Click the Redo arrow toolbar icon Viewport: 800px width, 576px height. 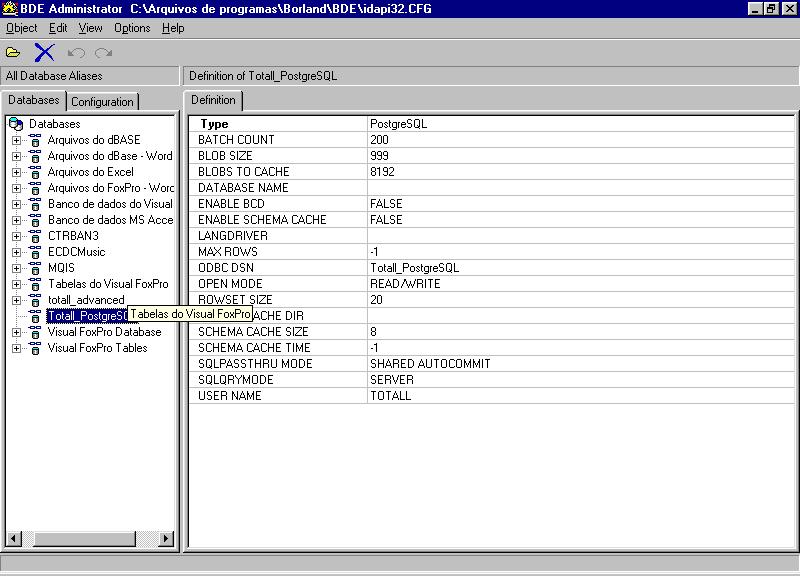click(104, 53)
